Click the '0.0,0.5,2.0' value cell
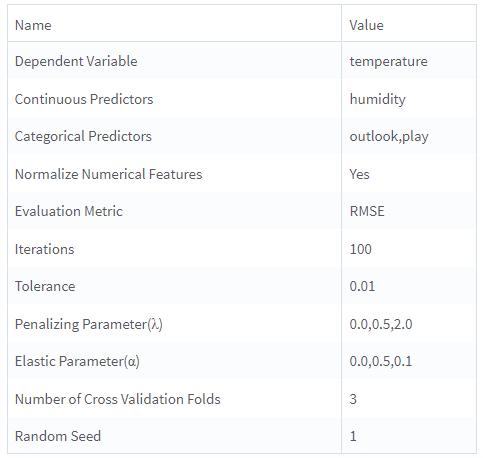The height and width of the screenshot is (458, 483). (381, 324)
